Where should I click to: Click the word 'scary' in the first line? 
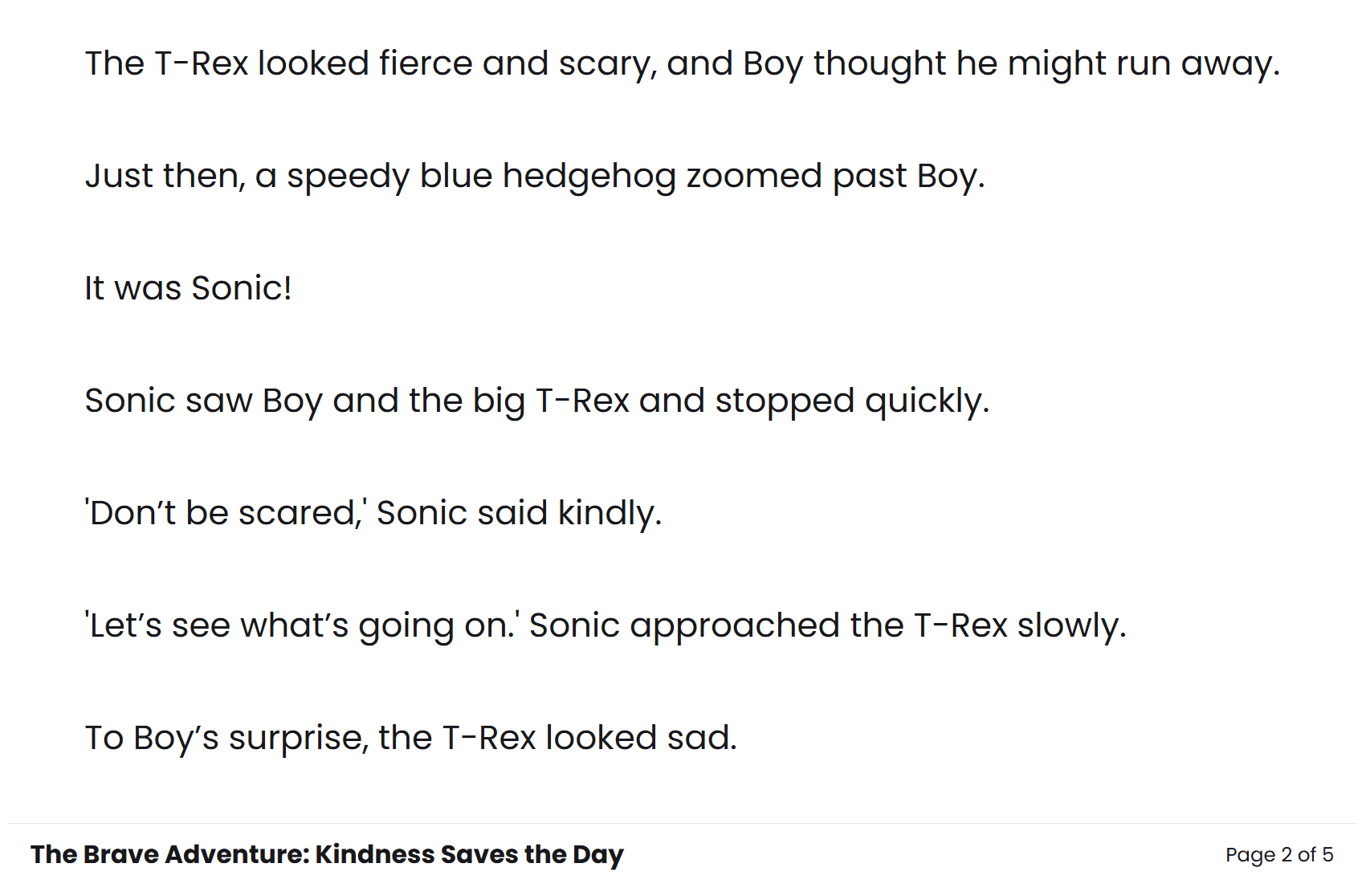606,63
